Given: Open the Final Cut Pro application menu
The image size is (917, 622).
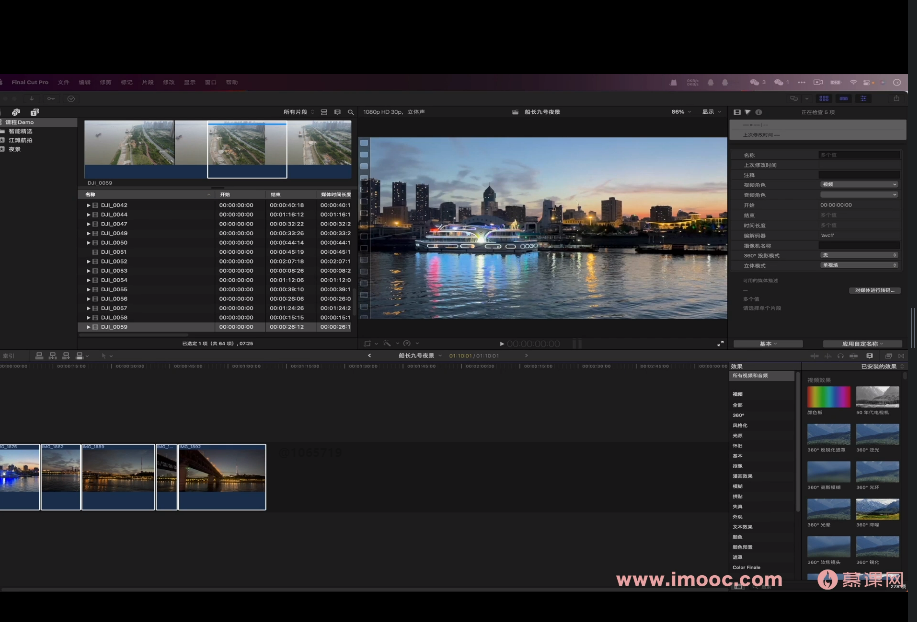Looking at the screenshot, I should pos(29,82).
